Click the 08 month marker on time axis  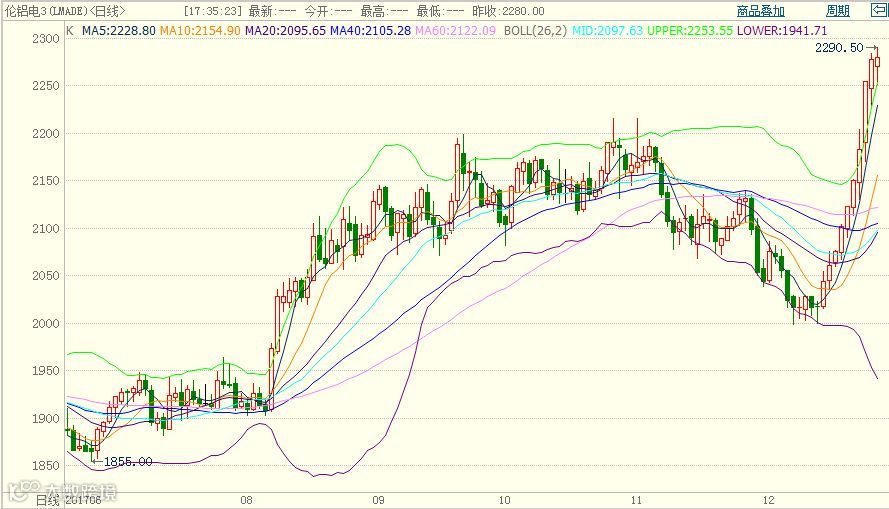[x=246, y=500]
